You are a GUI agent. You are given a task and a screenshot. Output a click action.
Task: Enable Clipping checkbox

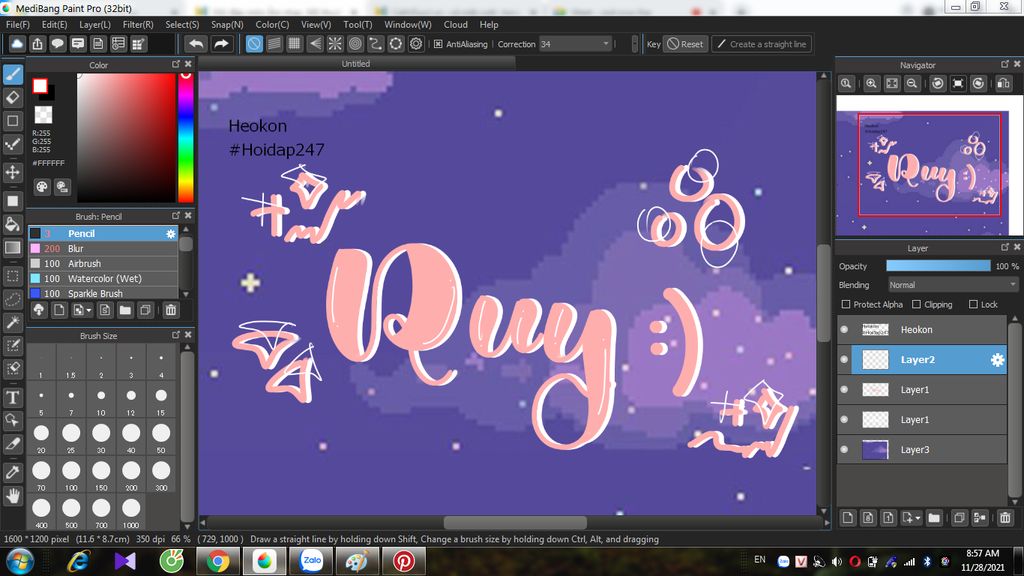(916, 304)
